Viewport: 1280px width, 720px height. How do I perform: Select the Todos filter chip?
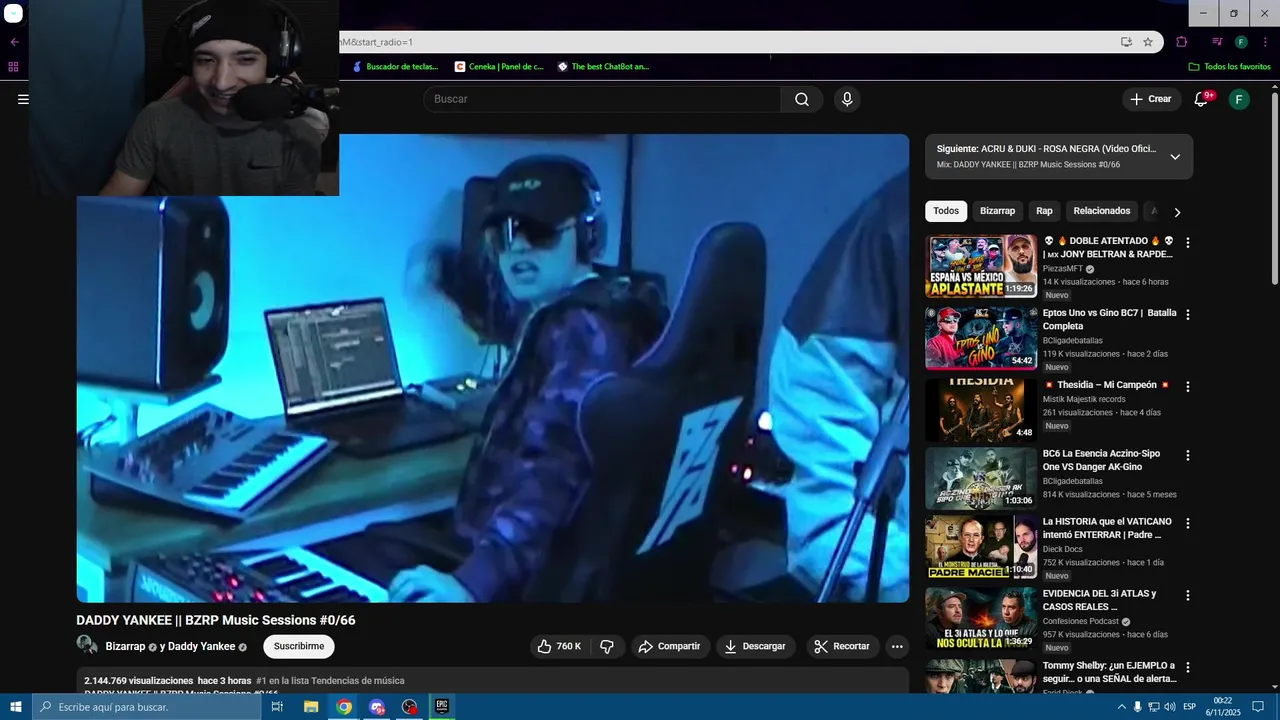946,211
